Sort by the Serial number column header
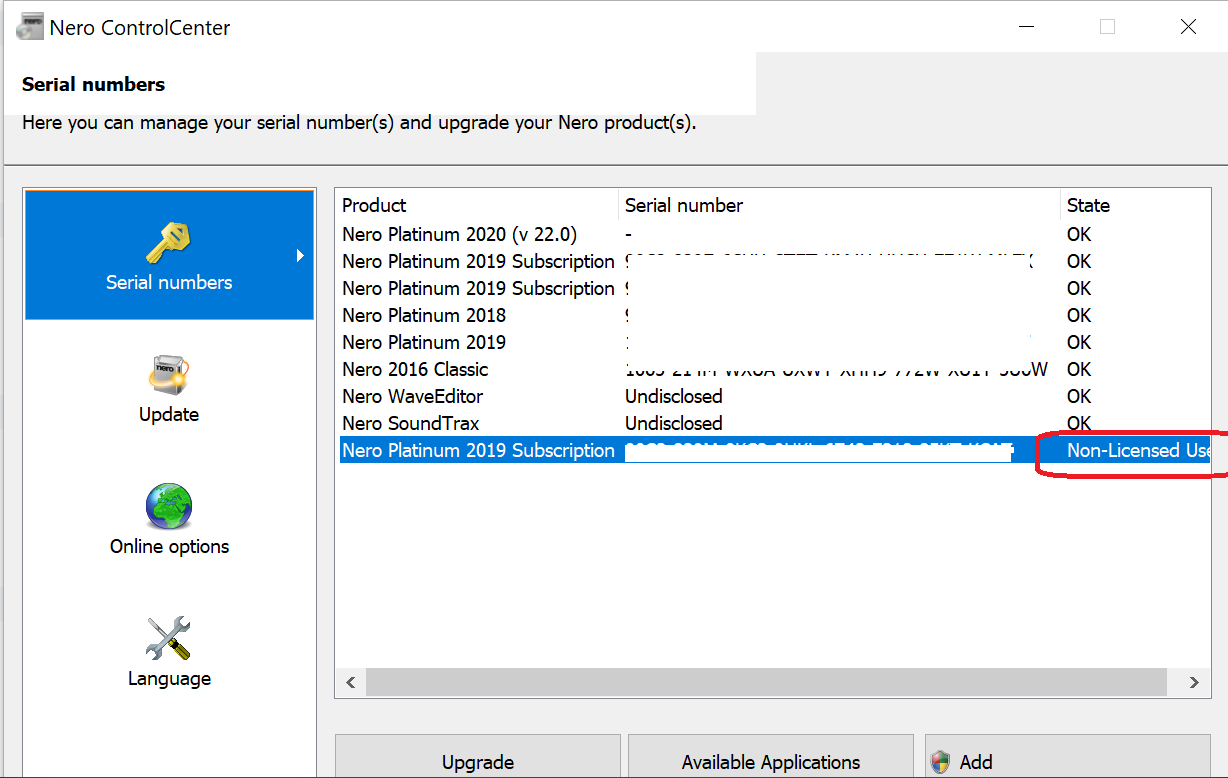1228x778 pixels. pos(839,205)
